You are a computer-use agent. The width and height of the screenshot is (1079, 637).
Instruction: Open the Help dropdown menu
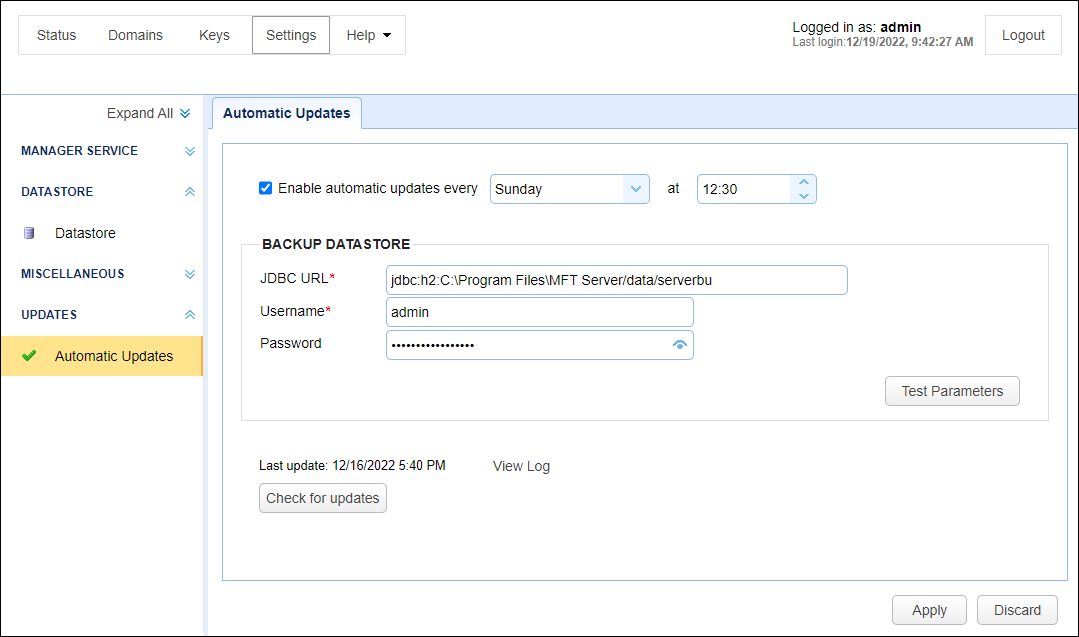[x=368, y=35]
